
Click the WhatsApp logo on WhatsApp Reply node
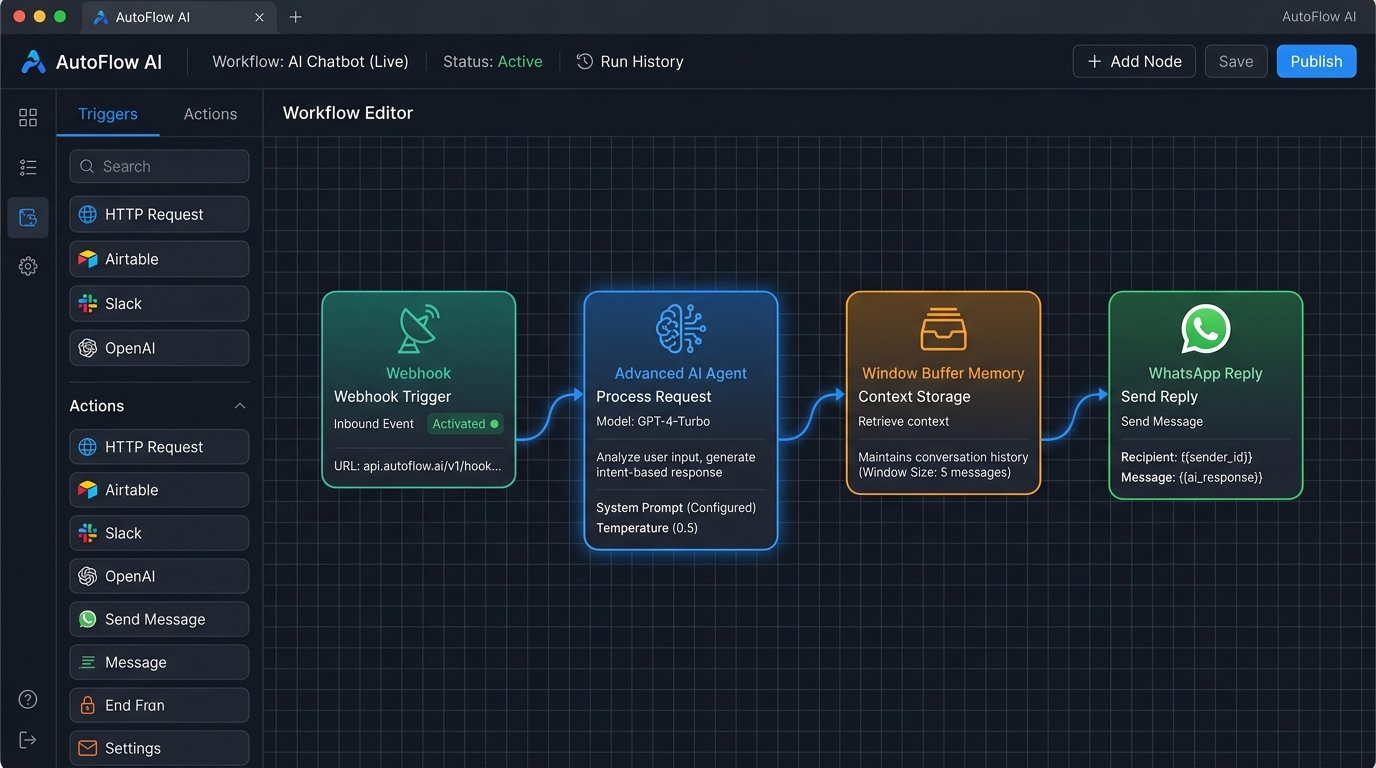[x=1205, y=330]
